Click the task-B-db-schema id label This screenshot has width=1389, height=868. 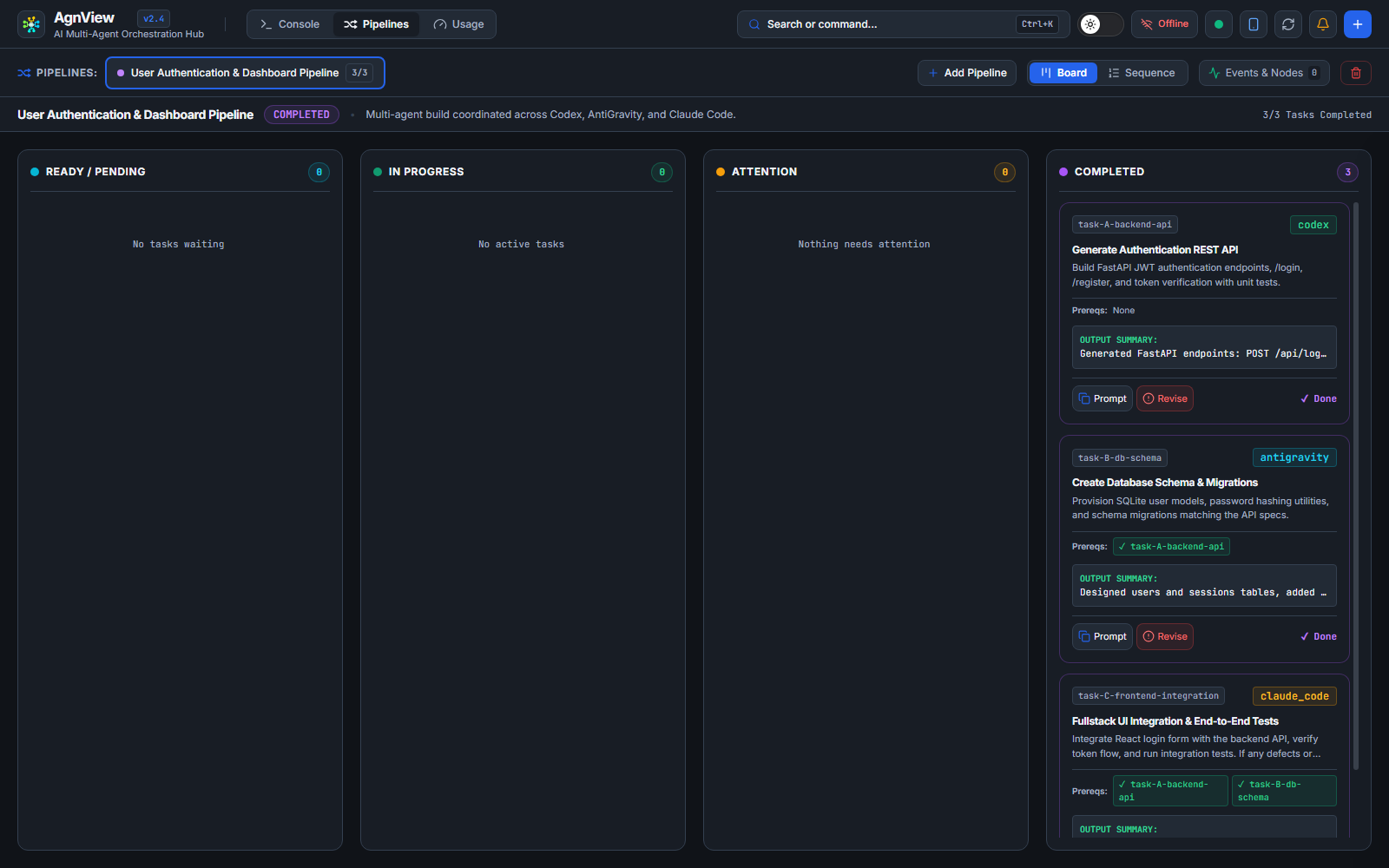click(1120, 457)
